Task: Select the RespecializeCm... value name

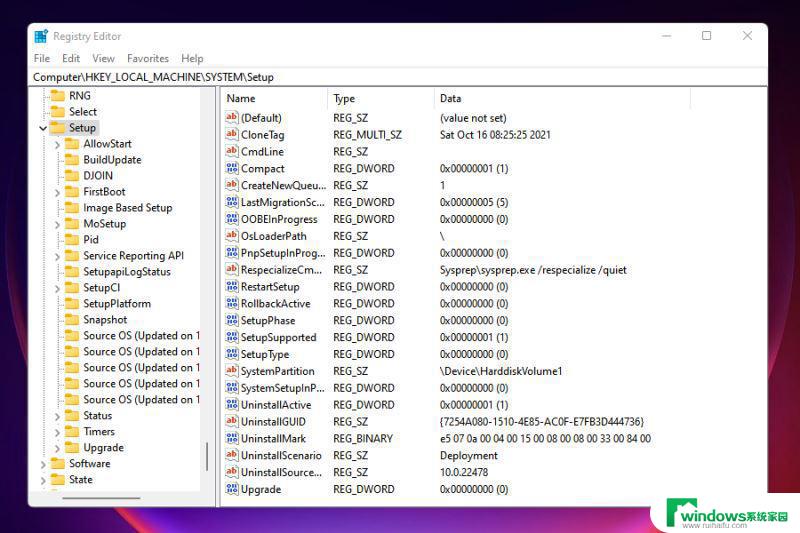Action: (x=282, y=270)
